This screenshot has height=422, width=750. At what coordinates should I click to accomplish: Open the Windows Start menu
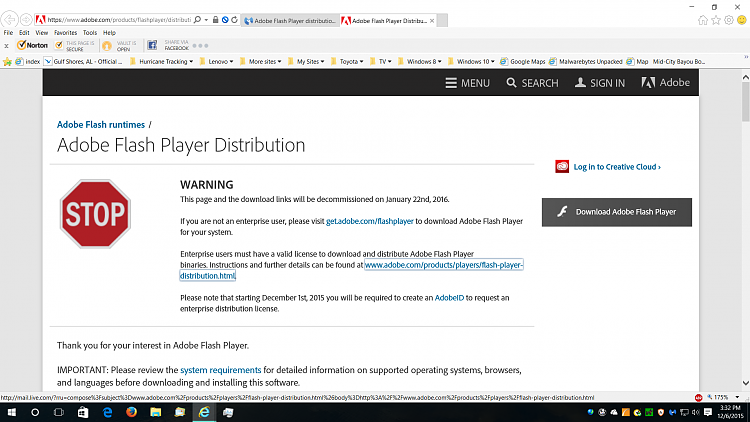pyautogui.click(x=11, y=412)
